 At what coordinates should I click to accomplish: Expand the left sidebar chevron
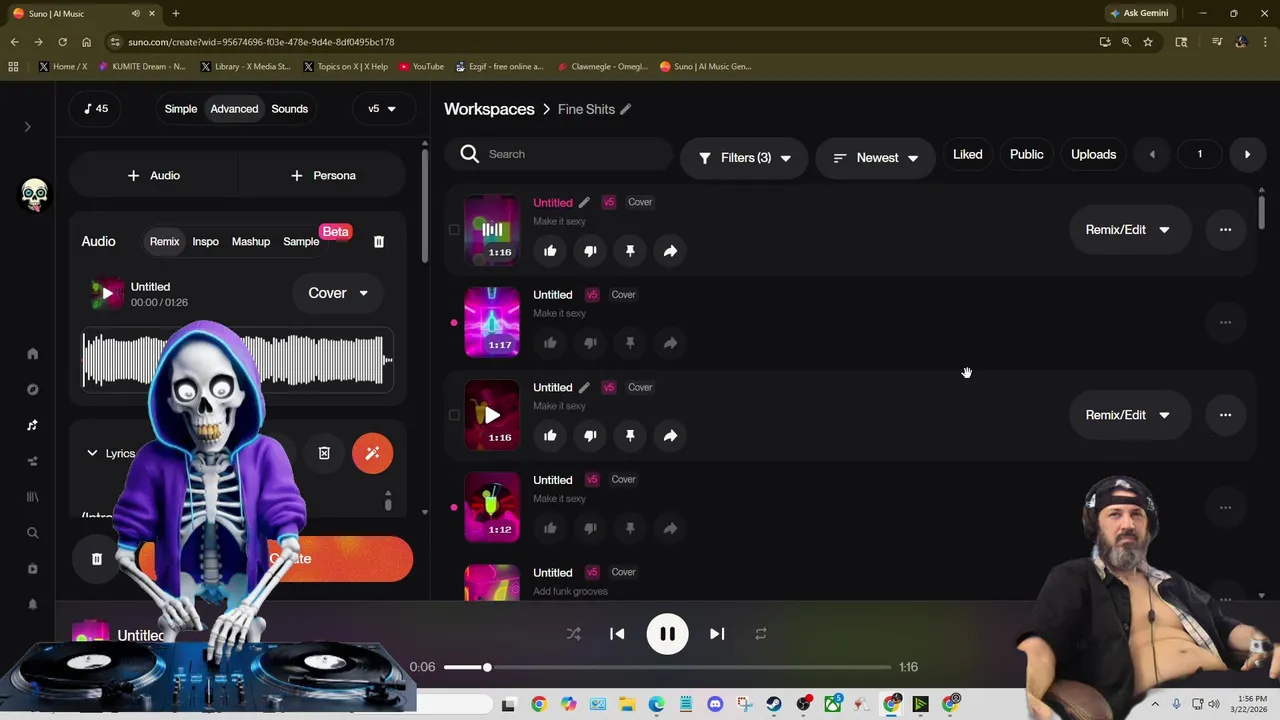pos(28,127)
